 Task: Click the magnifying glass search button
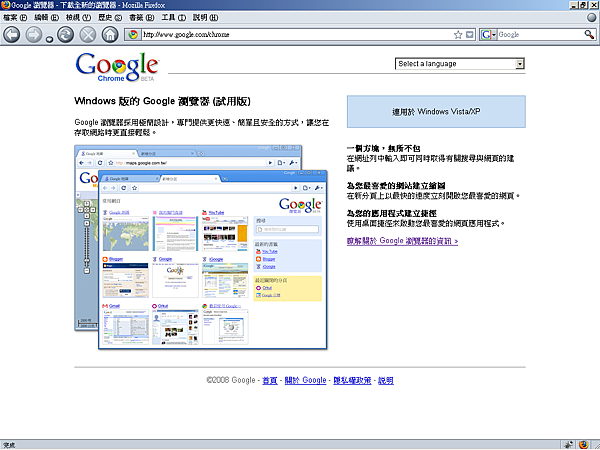pyautogui.click(x=589, y=35)
